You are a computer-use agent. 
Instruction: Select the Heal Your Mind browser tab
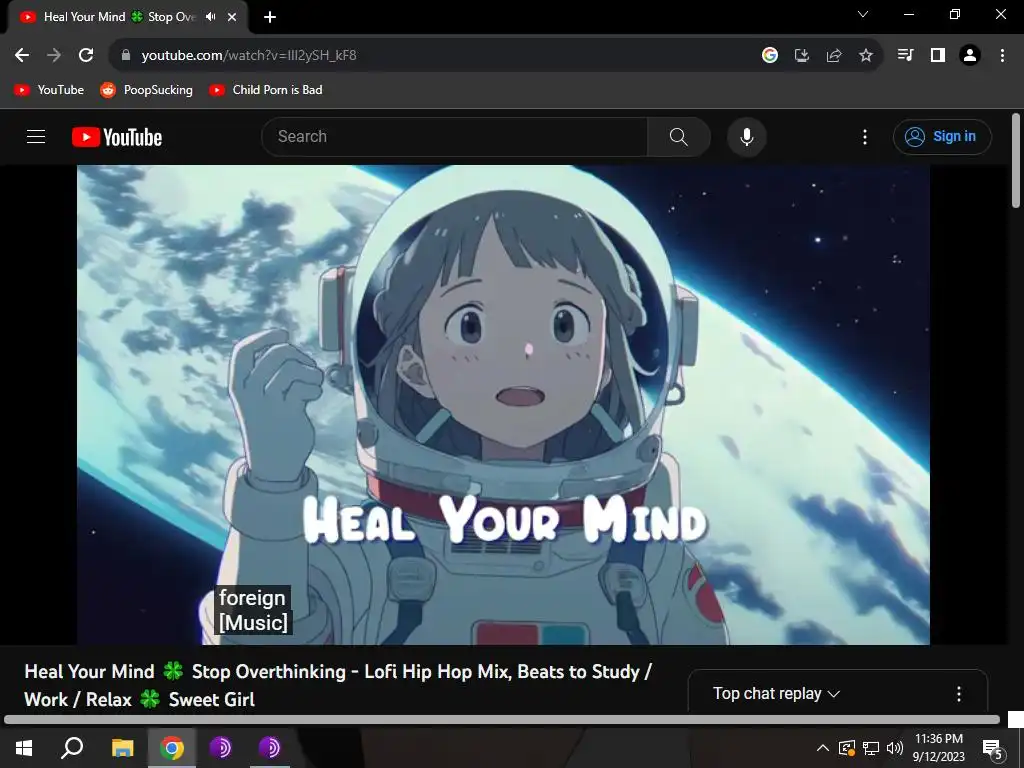[127, 17]
